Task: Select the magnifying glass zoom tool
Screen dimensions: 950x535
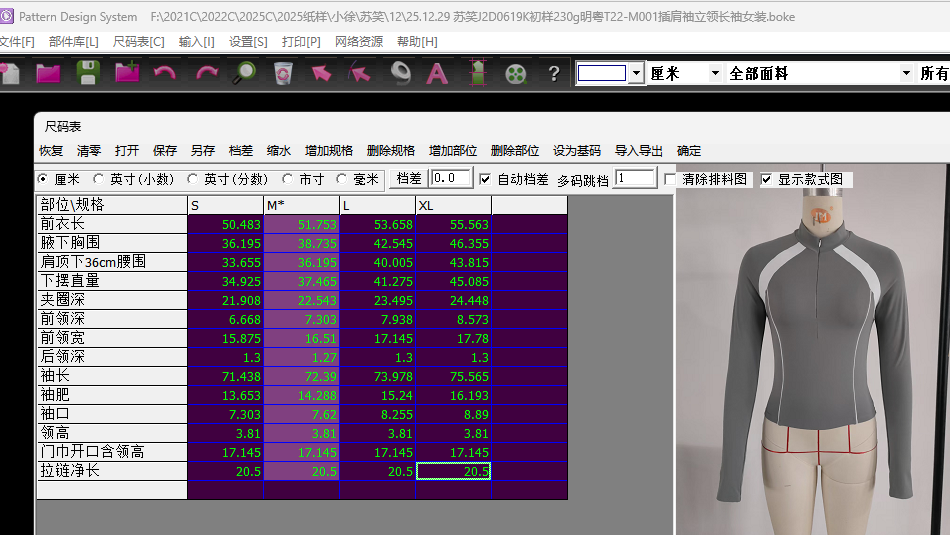Action: 245,73
